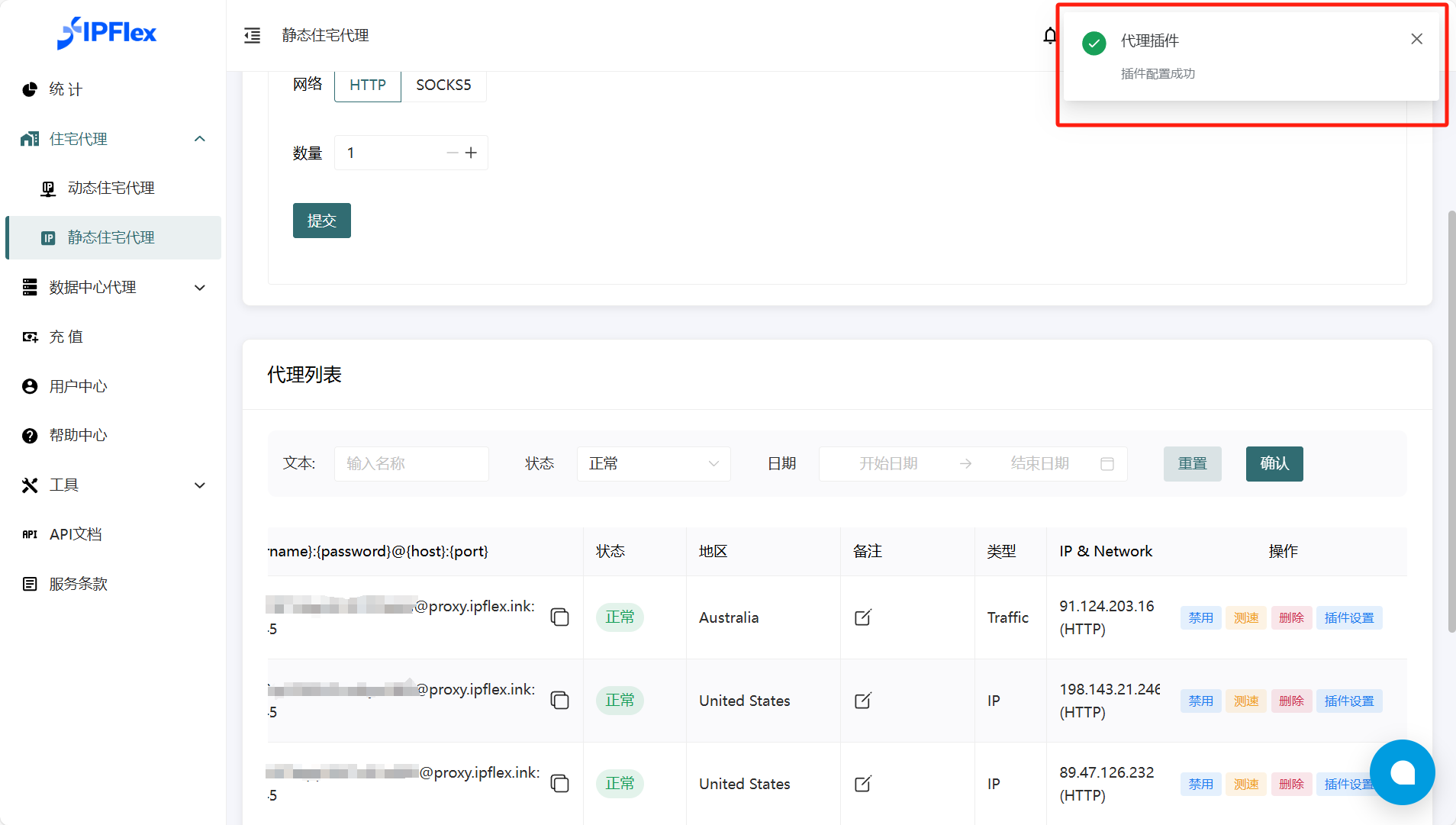This screenshot has width=1456, height=825.
Task: Click the calendar icon in date range
Action: click(1106, 464)
